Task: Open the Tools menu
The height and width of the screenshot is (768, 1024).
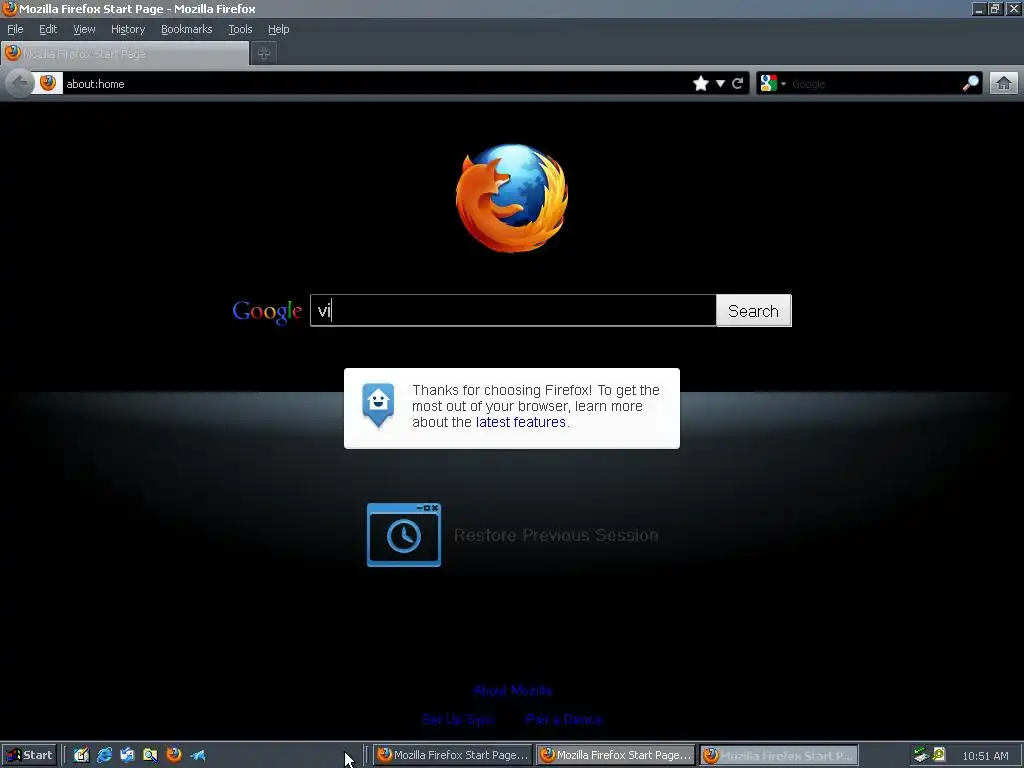Action: tap(240, 29)
